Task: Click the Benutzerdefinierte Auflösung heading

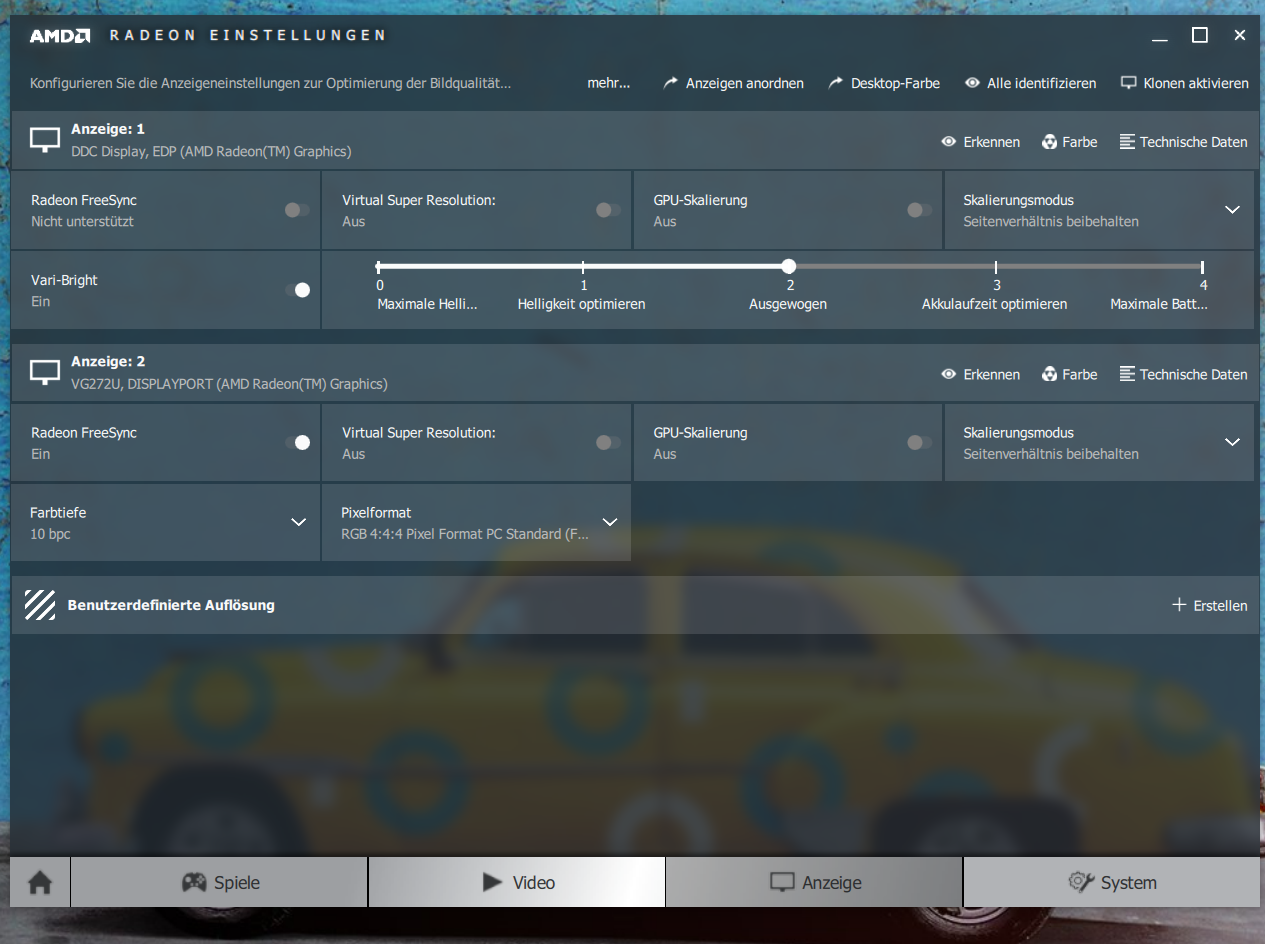Action: coord(171,605)
